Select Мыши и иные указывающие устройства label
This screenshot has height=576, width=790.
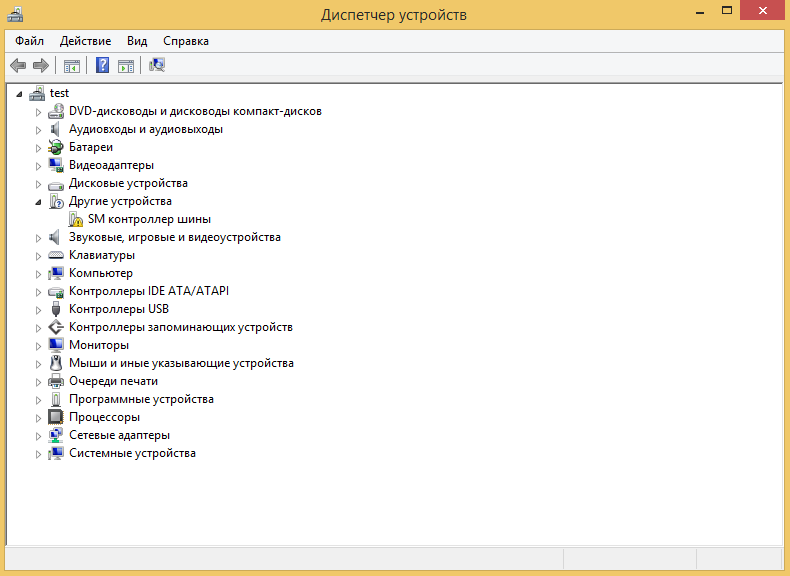[181, 363]
